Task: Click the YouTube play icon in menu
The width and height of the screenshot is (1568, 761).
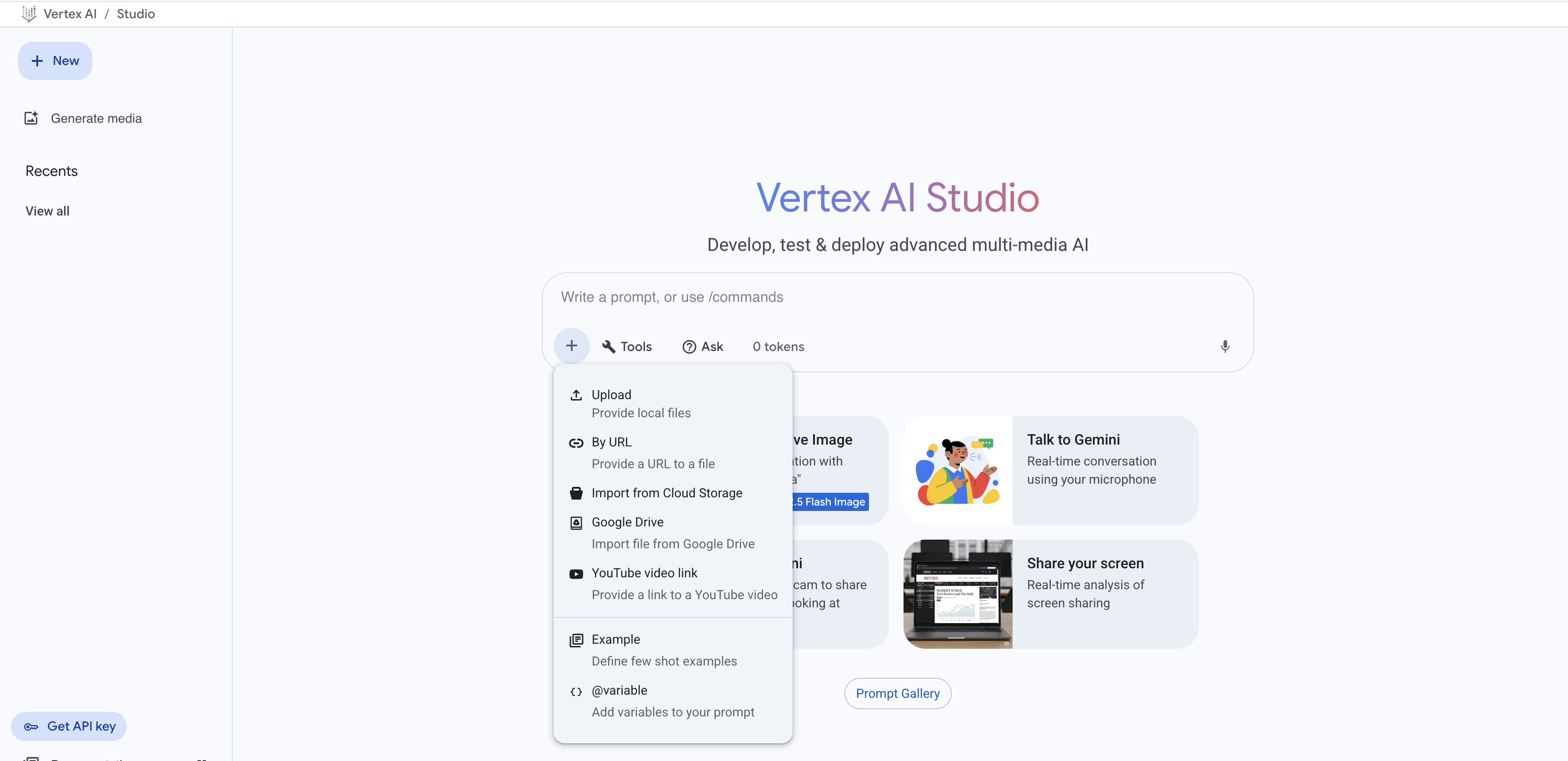Action: pos(576,574)
